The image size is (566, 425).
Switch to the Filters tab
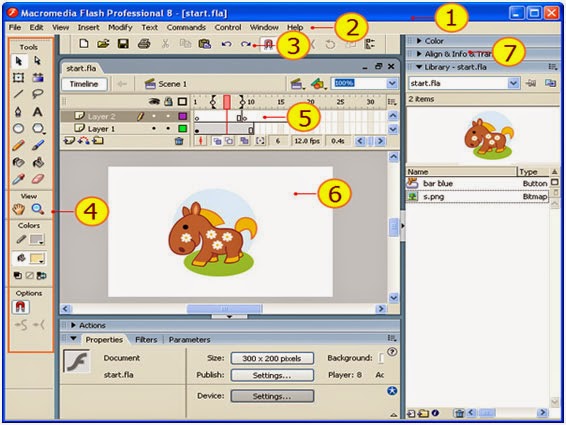(146, 339)
